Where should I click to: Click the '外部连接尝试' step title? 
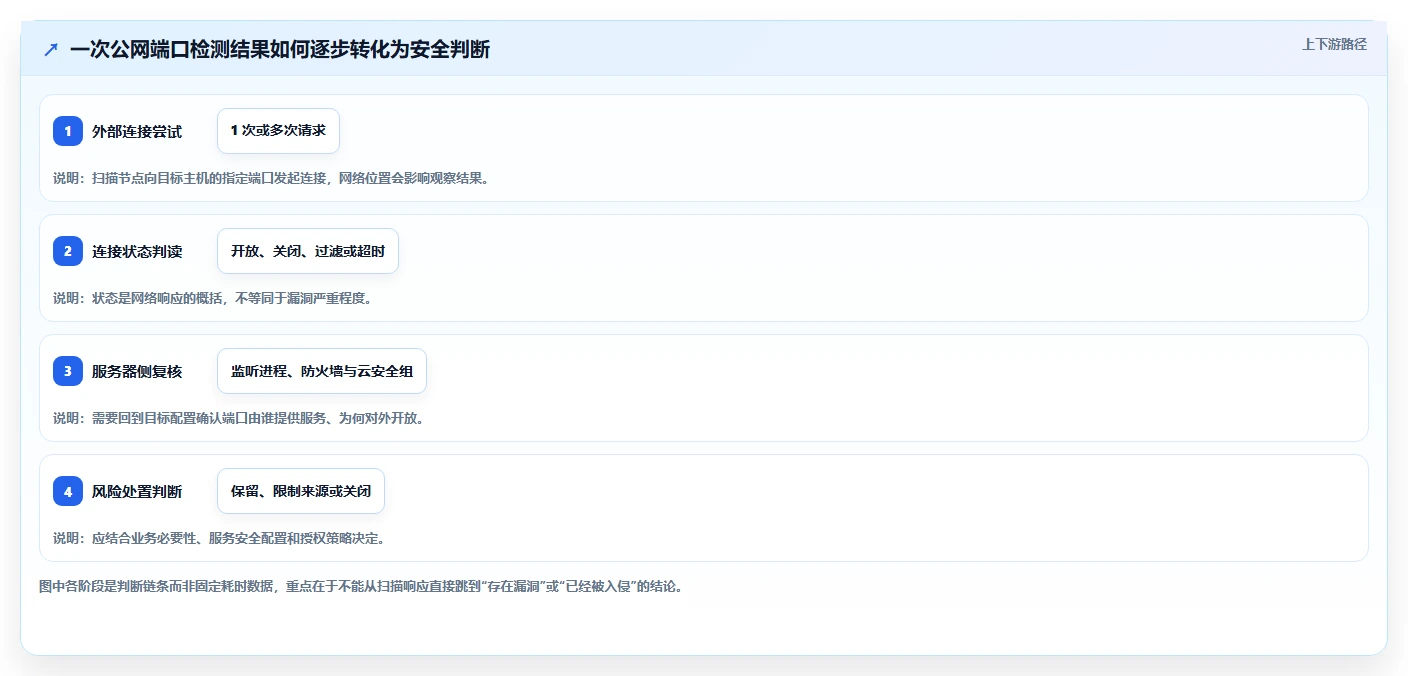click(x=137, y=131)
